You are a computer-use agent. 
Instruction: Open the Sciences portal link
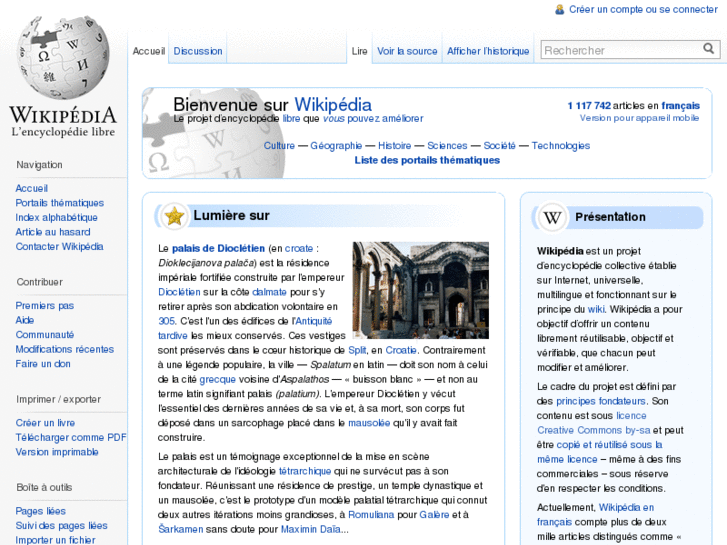pyautogui.click(x=447, y=146)
